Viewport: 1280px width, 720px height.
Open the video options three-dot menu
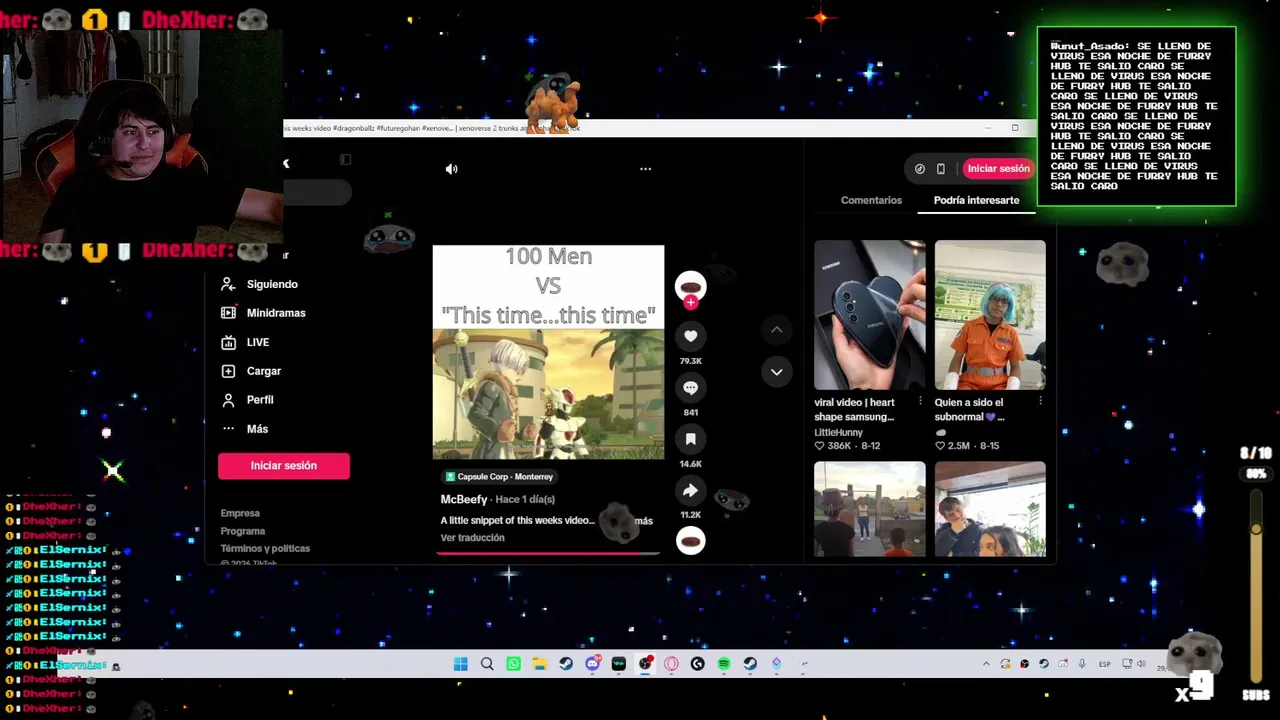click(645, 169)
